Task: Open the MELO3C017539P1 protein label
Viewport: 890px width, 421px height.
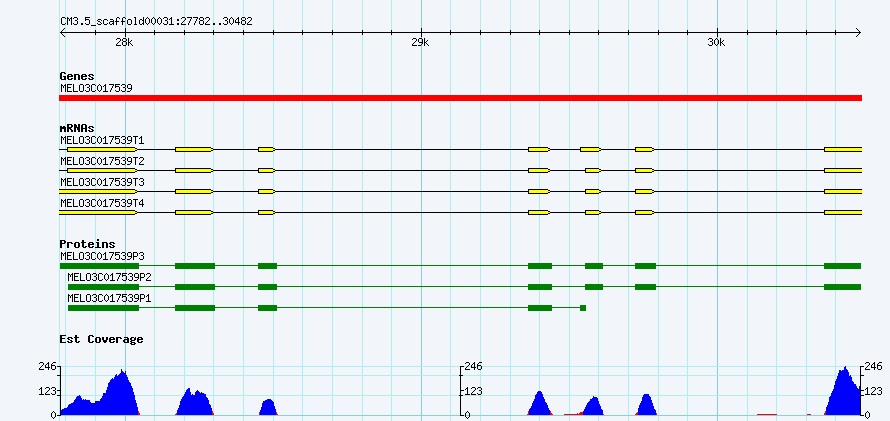Action: (x=110, y=298)
